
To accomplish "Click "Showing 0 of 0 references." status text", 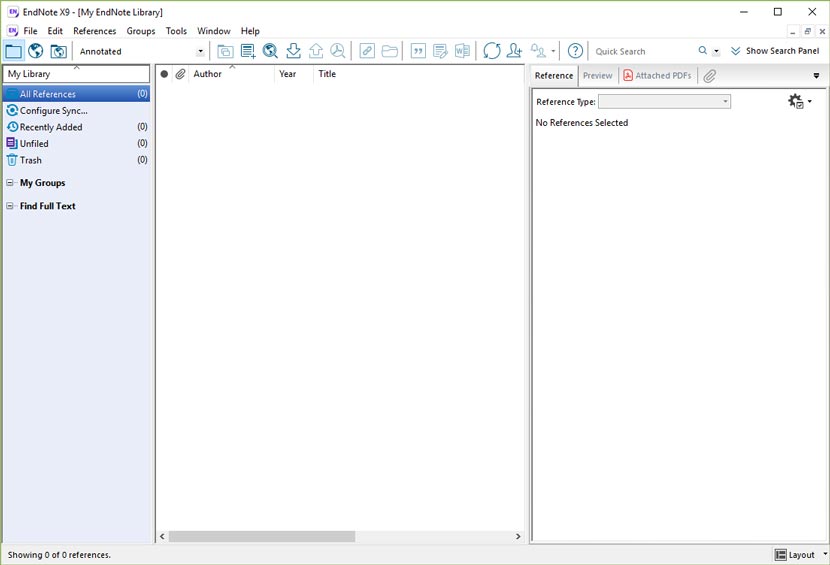I will click(x=59, y=555).
